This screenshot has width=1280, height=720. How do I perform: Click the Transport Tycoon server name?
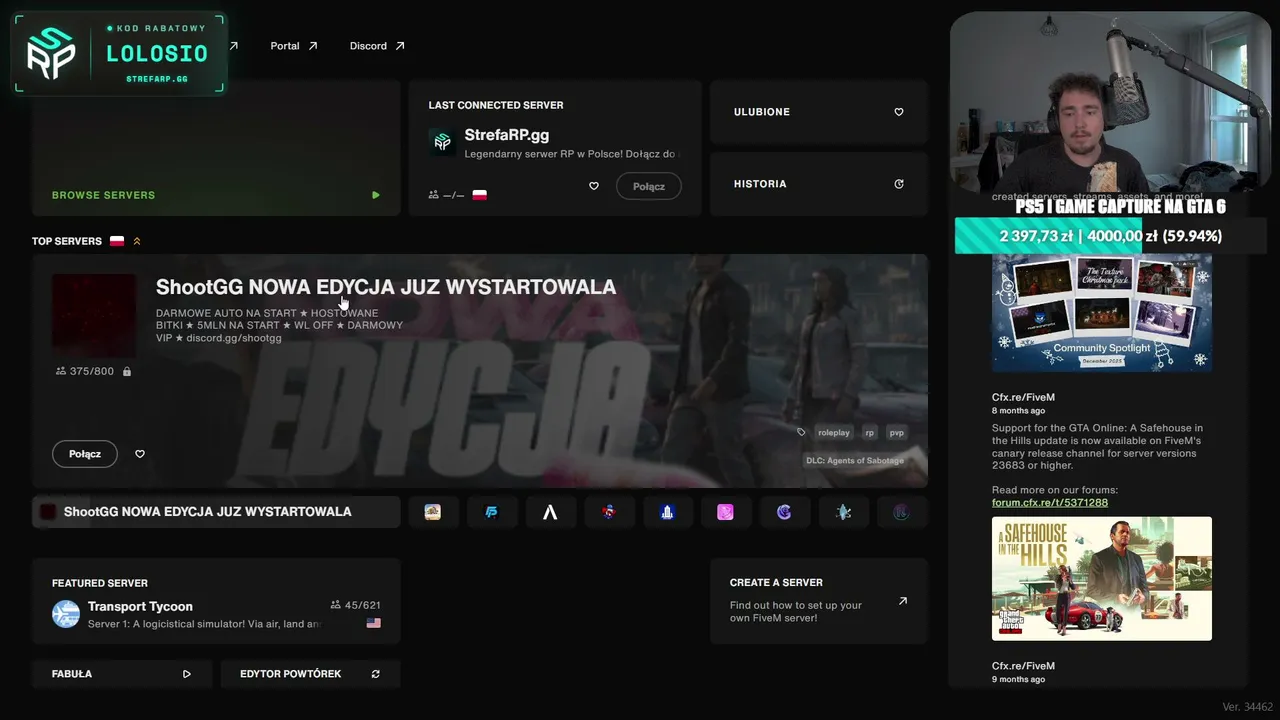140,606
